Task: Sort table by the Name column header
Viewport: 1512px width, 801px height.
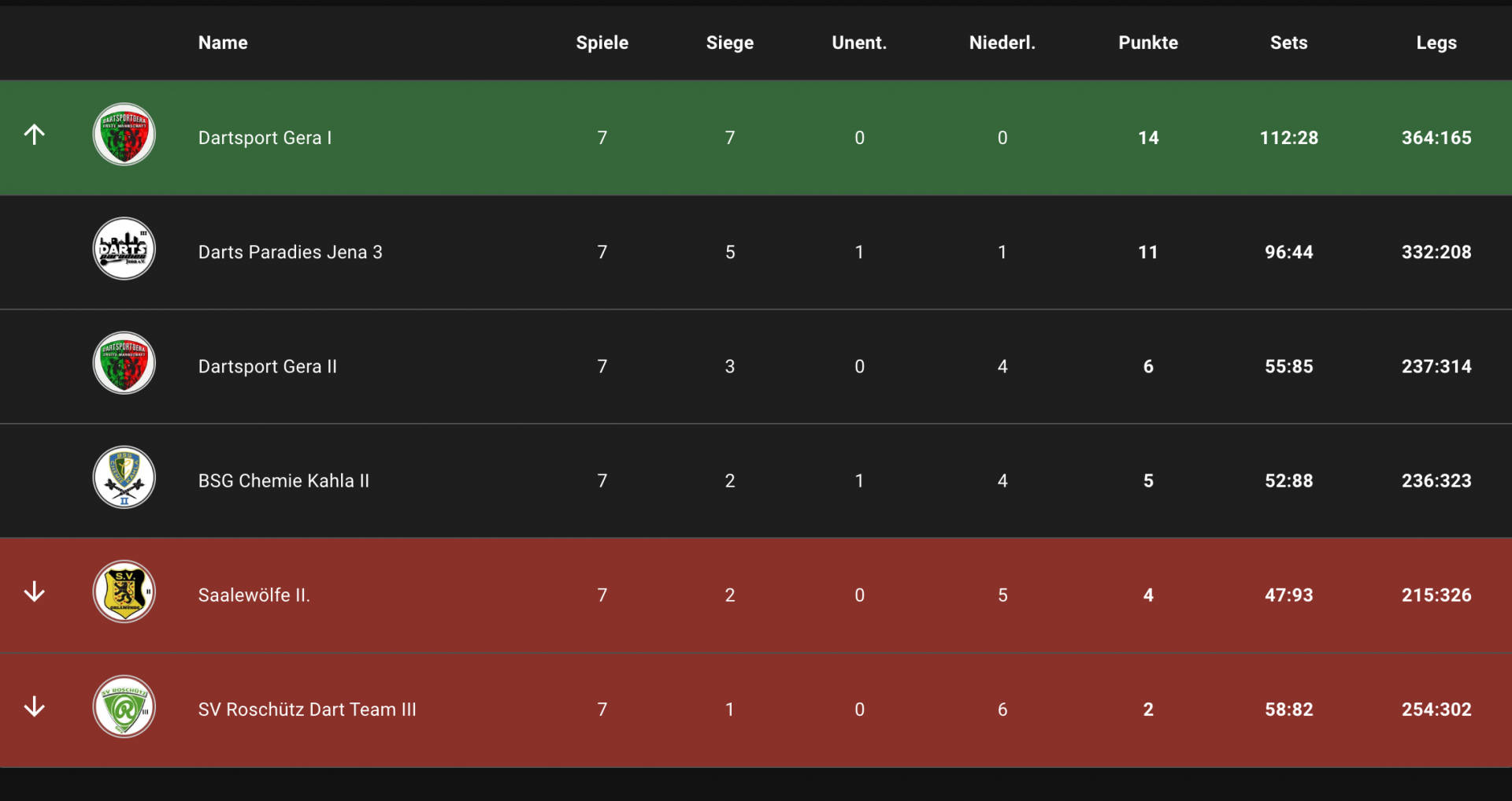Action: coord(223,43)
